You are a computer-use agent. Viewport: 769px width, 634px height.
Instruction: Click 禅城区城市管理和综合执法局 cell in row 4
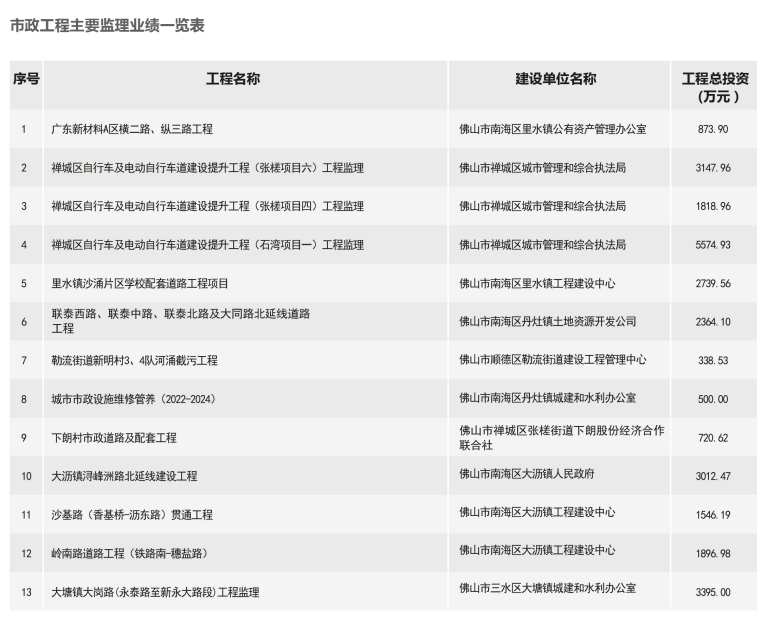click(542, 245)
